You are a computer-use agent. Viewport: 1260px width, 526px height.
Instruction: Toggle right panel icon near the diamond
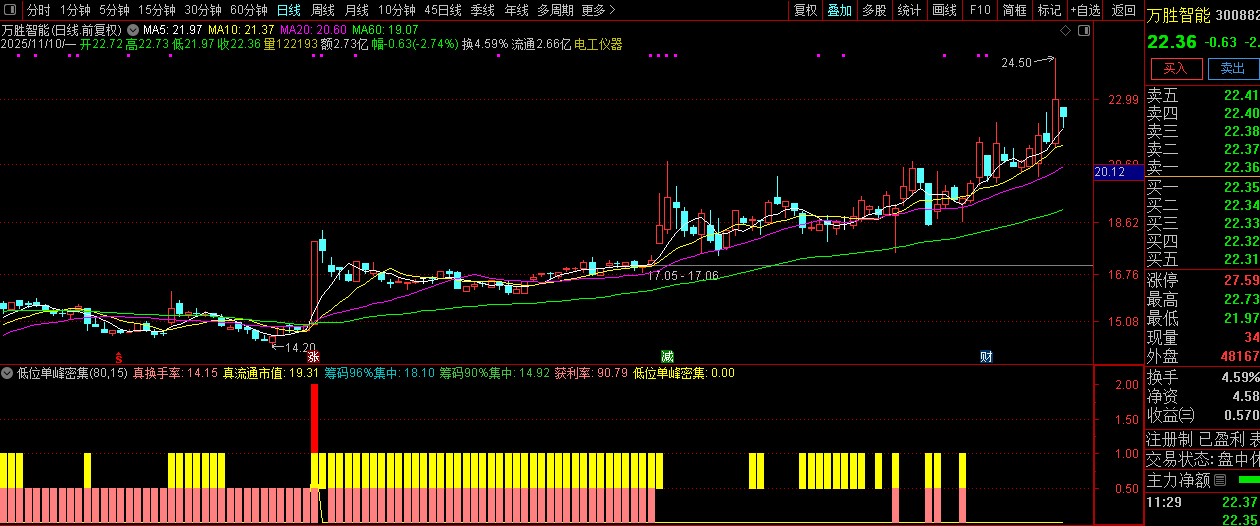1084,31
